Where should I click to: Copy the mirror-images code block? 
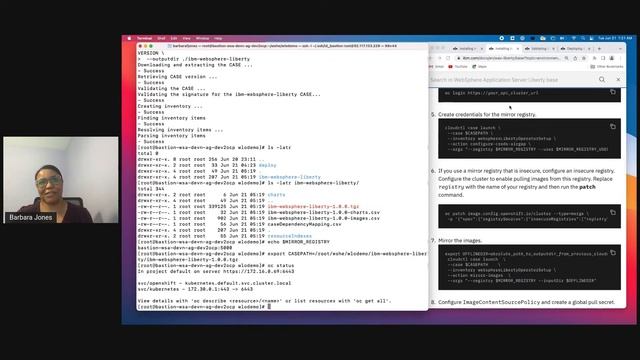coord(613,253)
